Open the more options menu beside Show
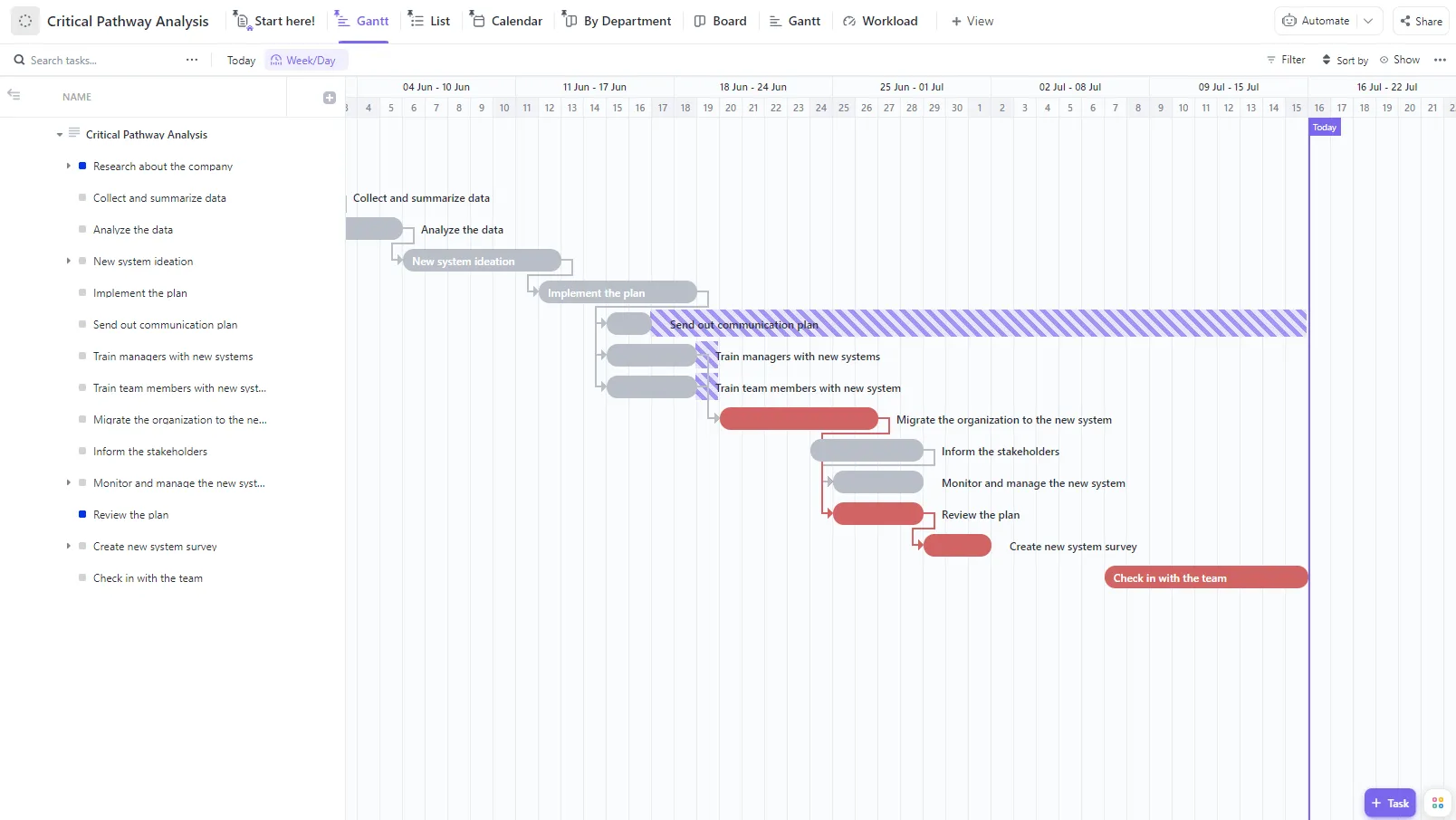This screenshot has height=820, width=1456. pos(1440,60)
